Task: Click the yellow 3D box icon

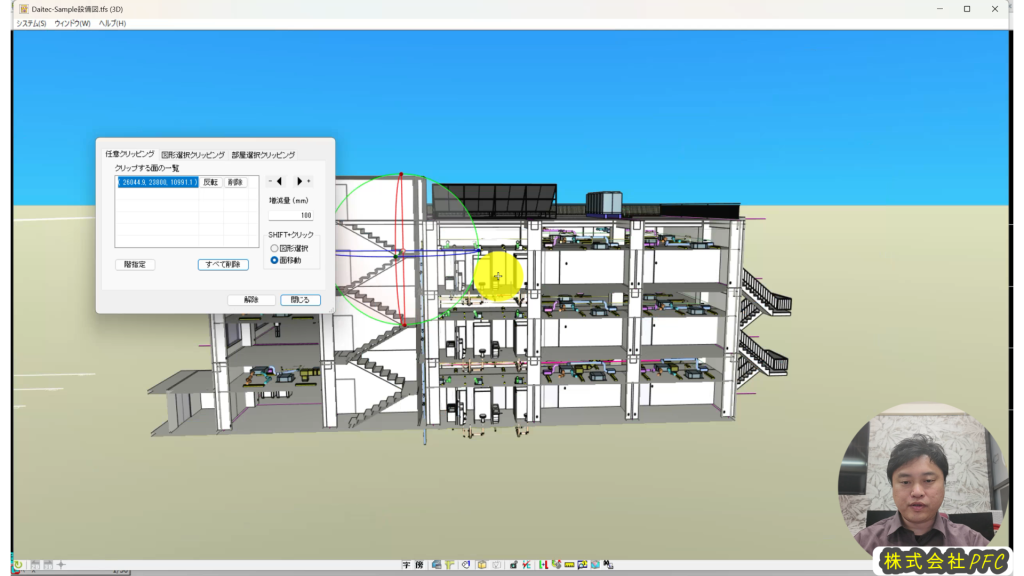Action: tap(481, 565)
